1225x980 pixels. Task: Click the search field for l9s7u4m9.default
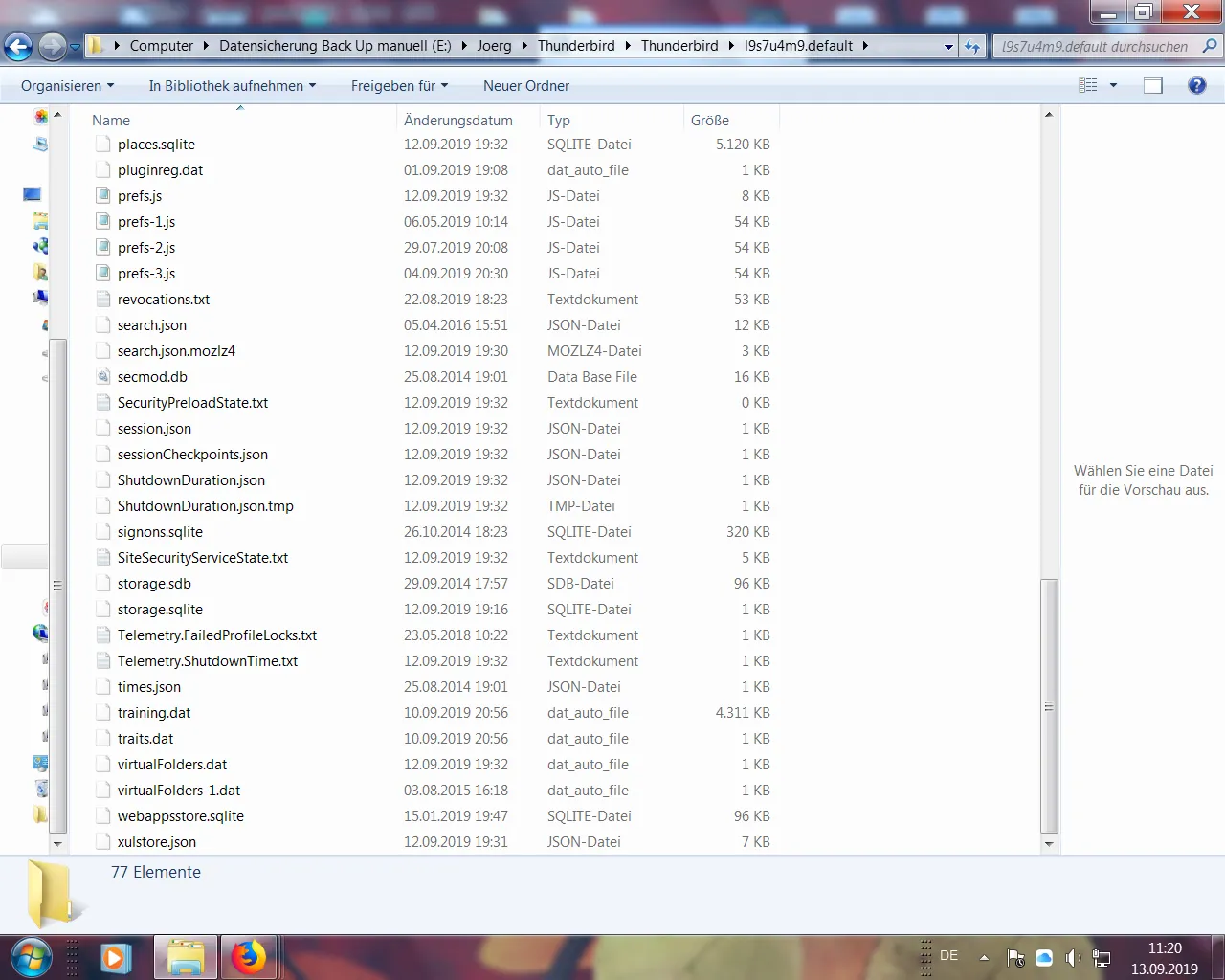click(x=1095, y=46)
